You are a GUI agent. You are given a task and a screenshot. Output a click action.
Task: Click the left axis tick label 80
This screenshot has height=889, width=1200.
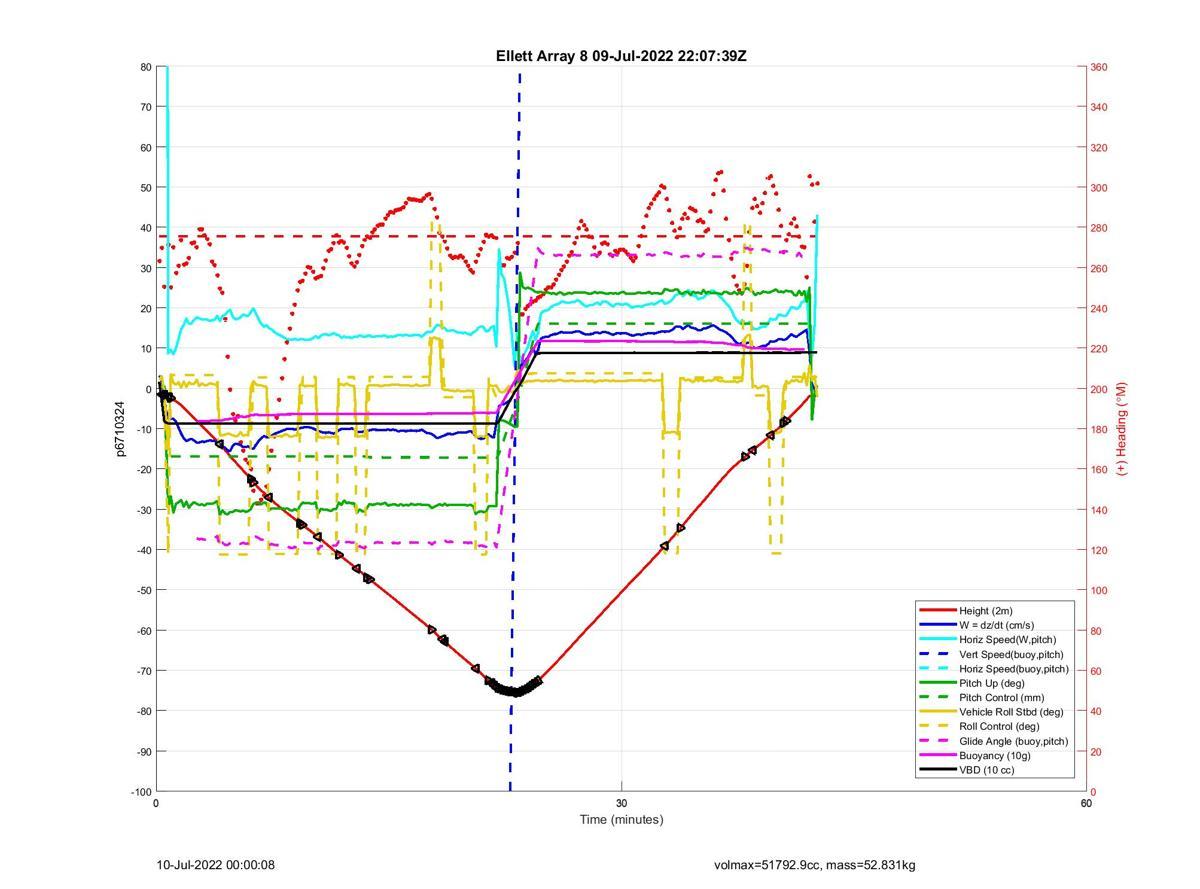point(146,67)
